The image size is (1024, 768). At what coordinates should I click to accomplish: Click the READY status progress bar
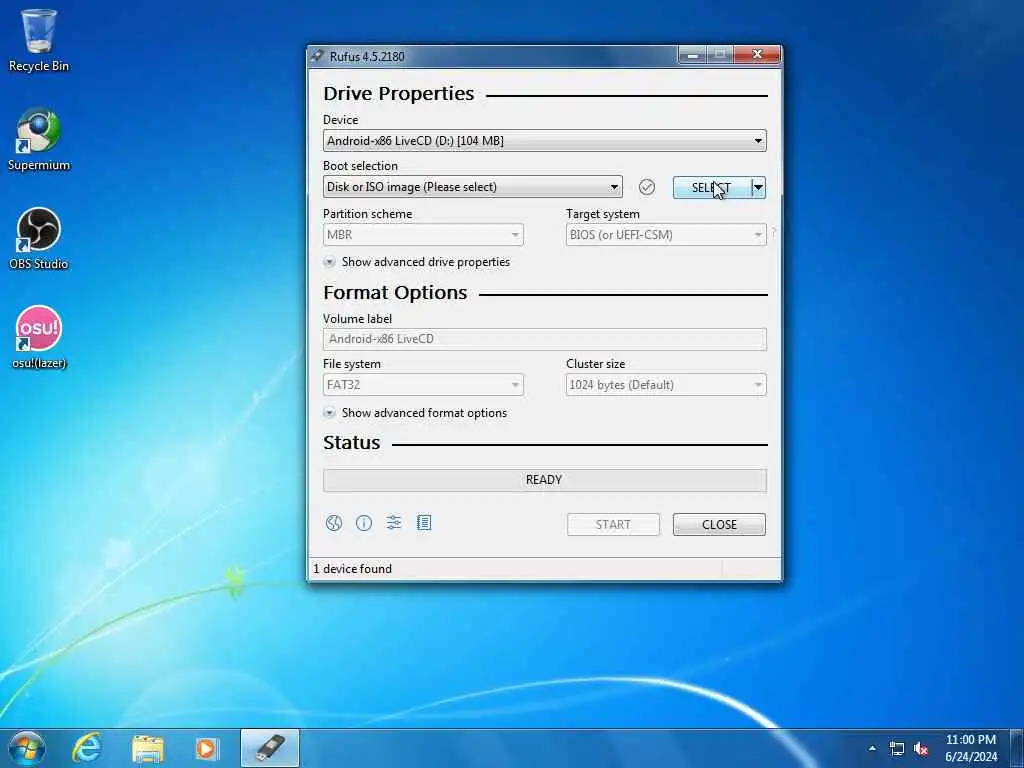coord(545,480)
